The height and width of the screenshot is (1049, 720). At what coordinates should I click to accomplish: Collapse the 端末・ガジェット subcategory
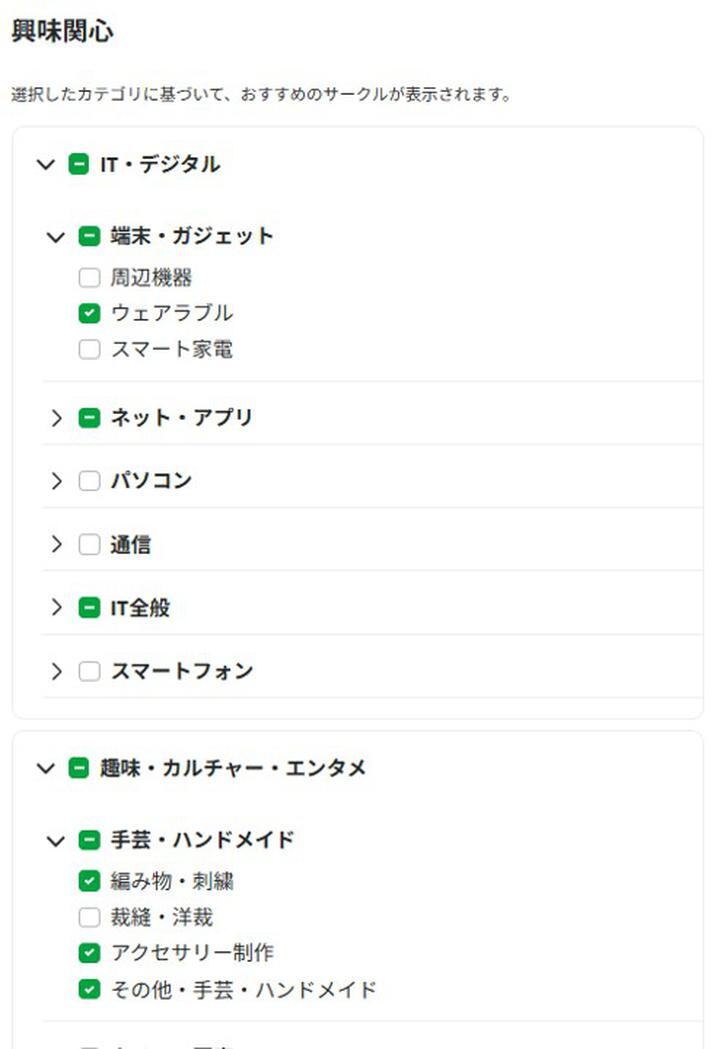click(56, 237)
